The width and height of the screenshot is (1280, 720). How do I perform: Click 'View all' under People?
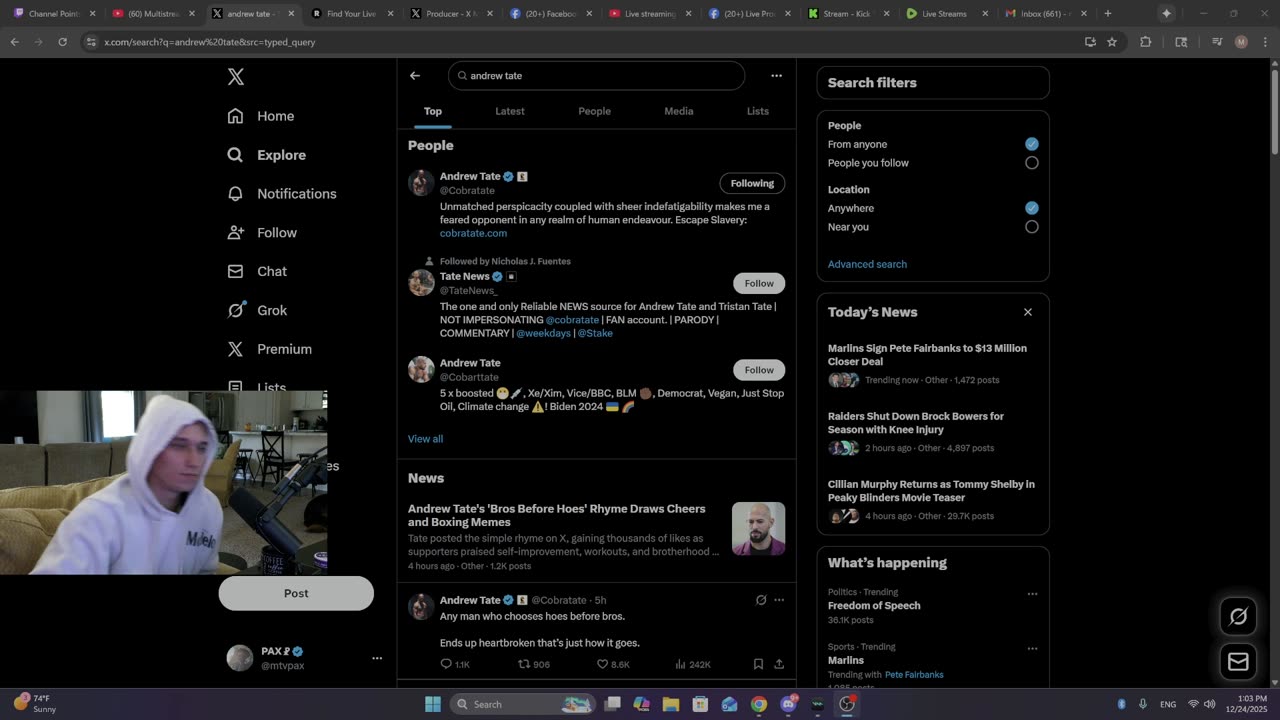point(425,439)
